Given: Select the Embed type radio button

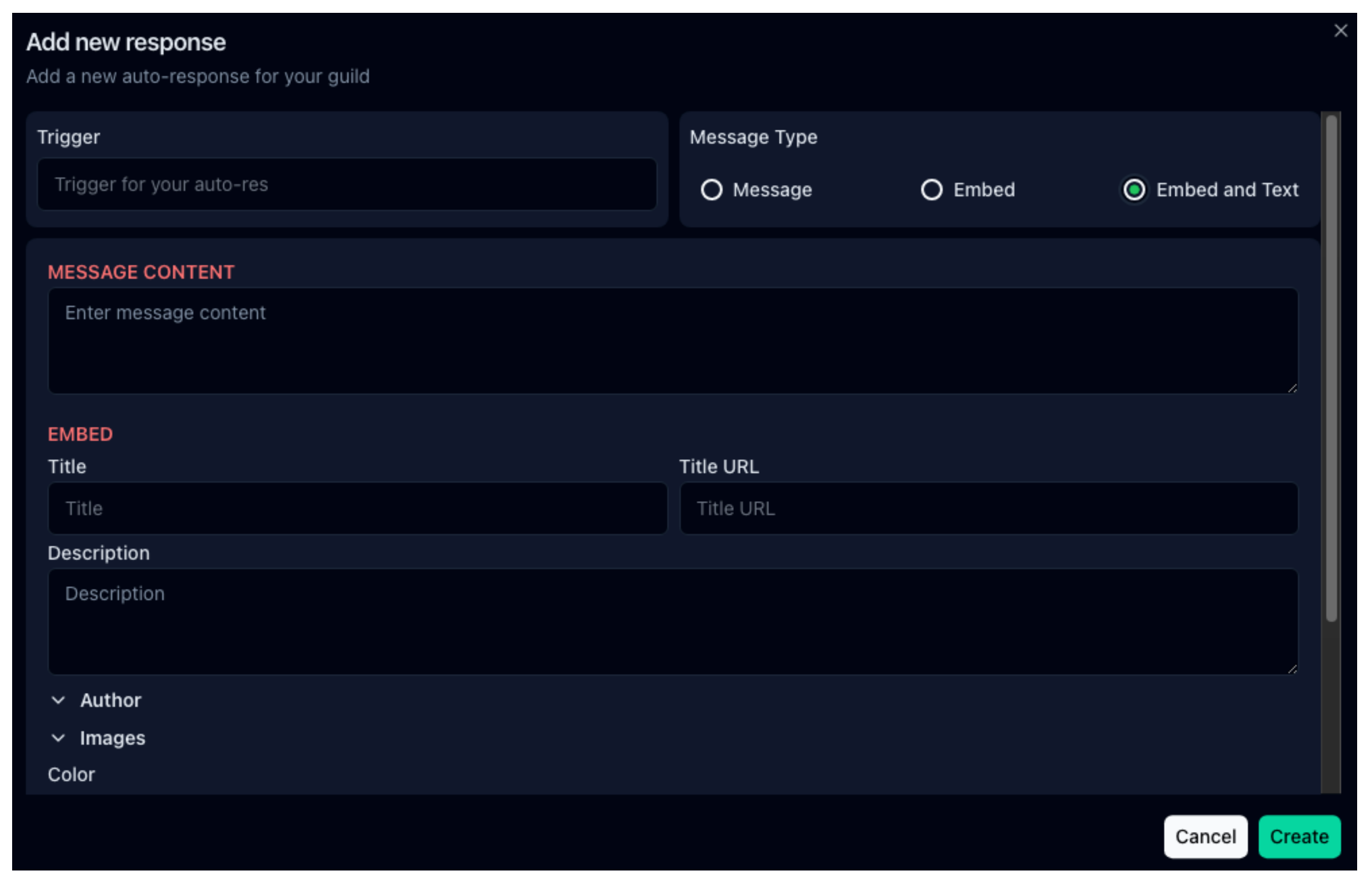Looking at the screenshot, I should pos(930,189).
